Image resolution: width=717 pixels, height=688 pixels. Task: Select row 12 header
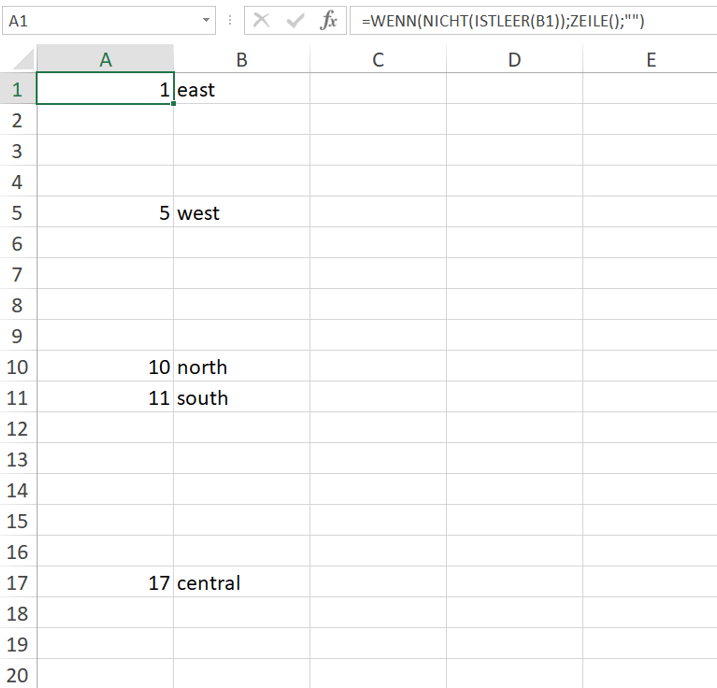pyautogui.click(x=18, y=428)
